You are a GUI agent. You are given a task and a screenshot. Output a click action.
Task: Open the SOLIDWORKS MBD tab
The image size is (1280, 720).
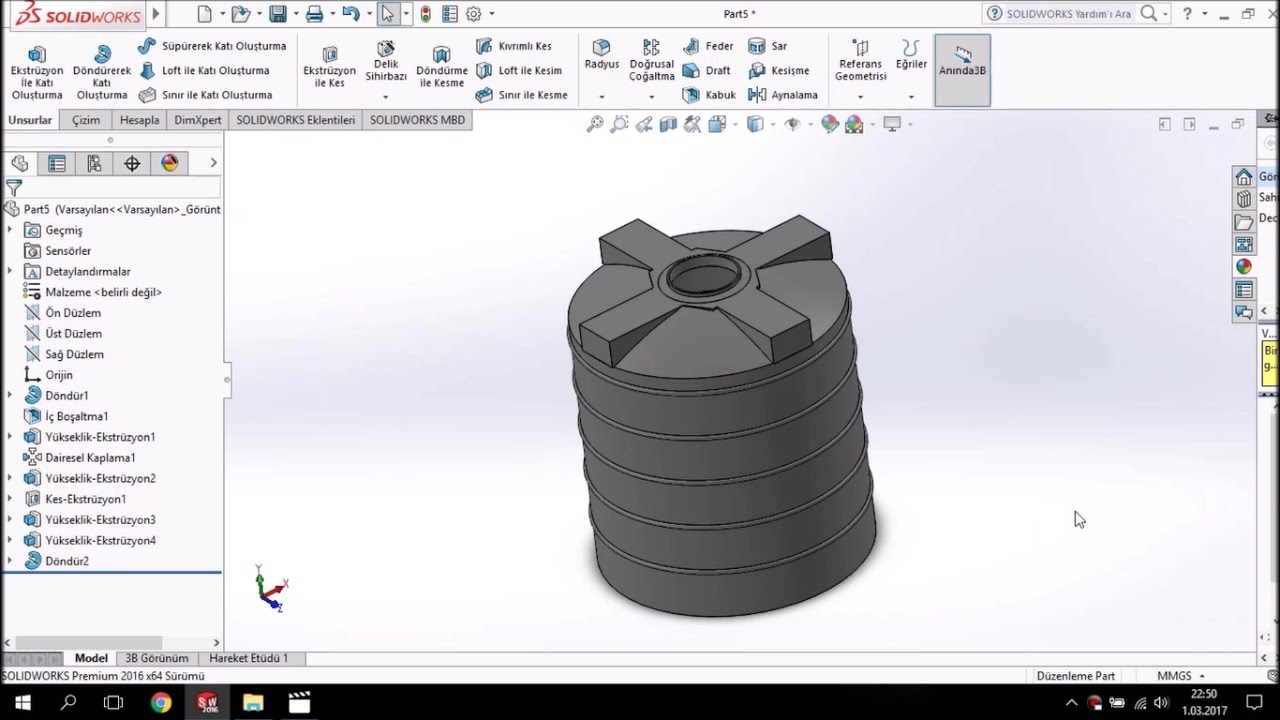click(417, 120)
